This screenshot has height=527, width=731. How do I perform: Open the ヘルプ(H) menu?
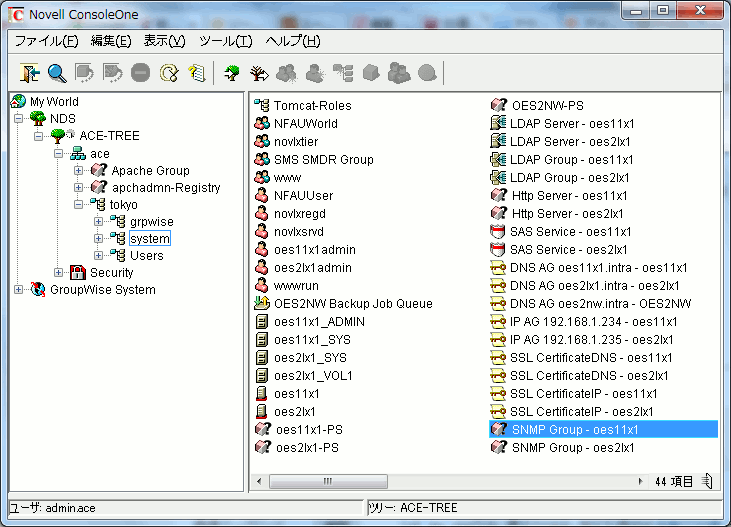293,42
